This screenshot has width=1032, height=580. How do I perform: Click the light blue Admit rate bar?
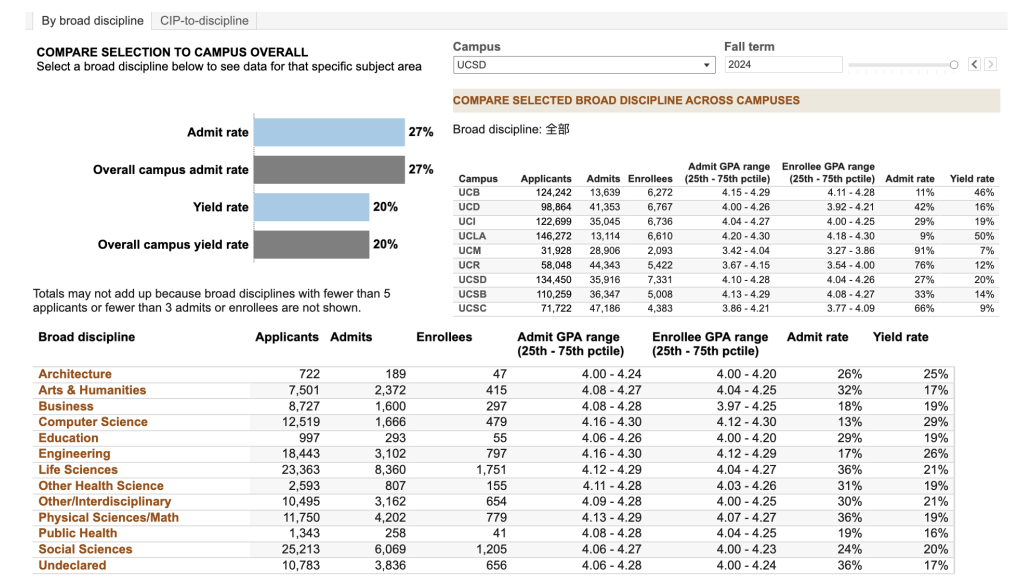pos(328,132)
